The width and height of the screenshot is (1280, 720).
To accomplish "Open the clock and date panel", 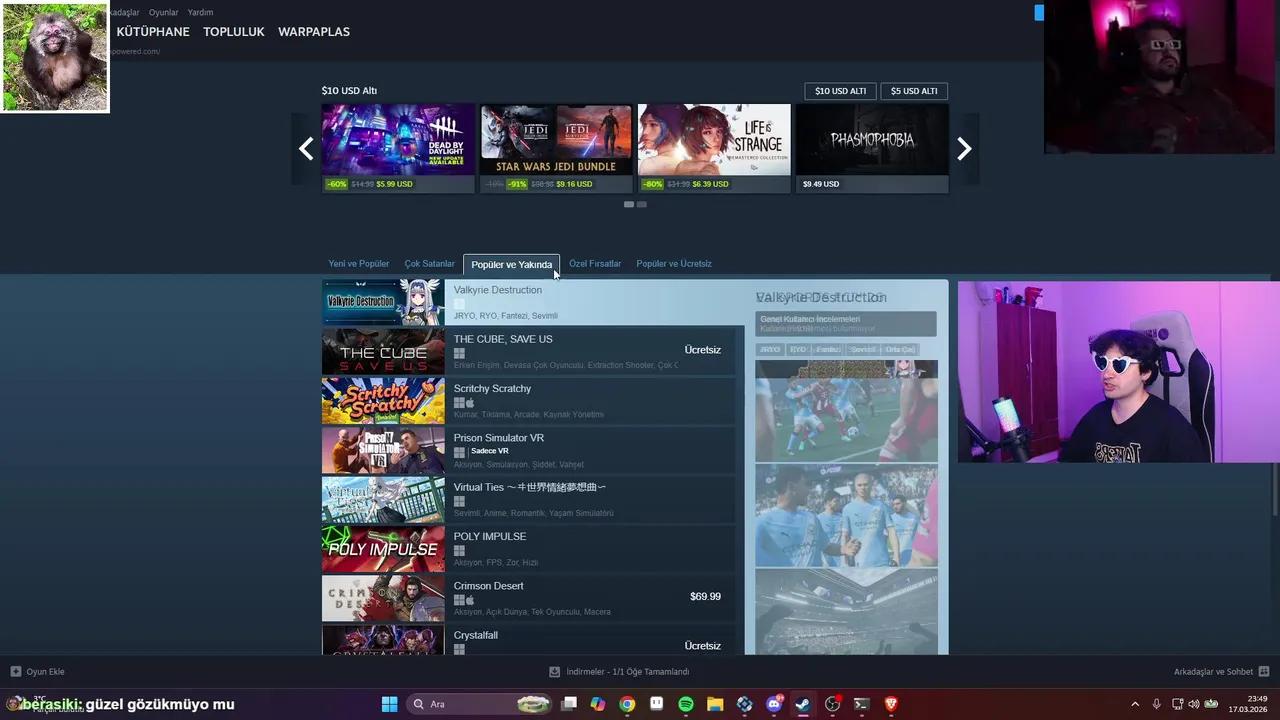I will click(1247, 704).
